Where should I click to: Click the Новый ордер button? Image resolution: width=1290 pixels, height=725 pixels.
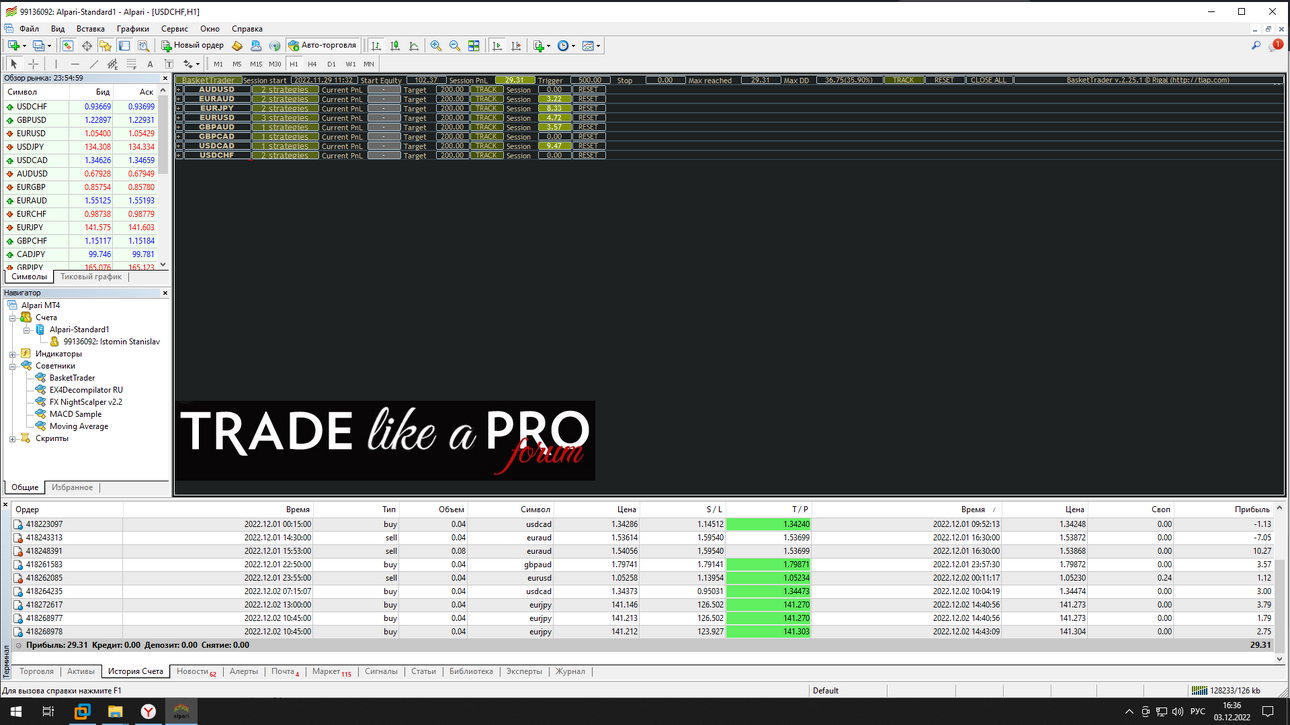(193, 45)
